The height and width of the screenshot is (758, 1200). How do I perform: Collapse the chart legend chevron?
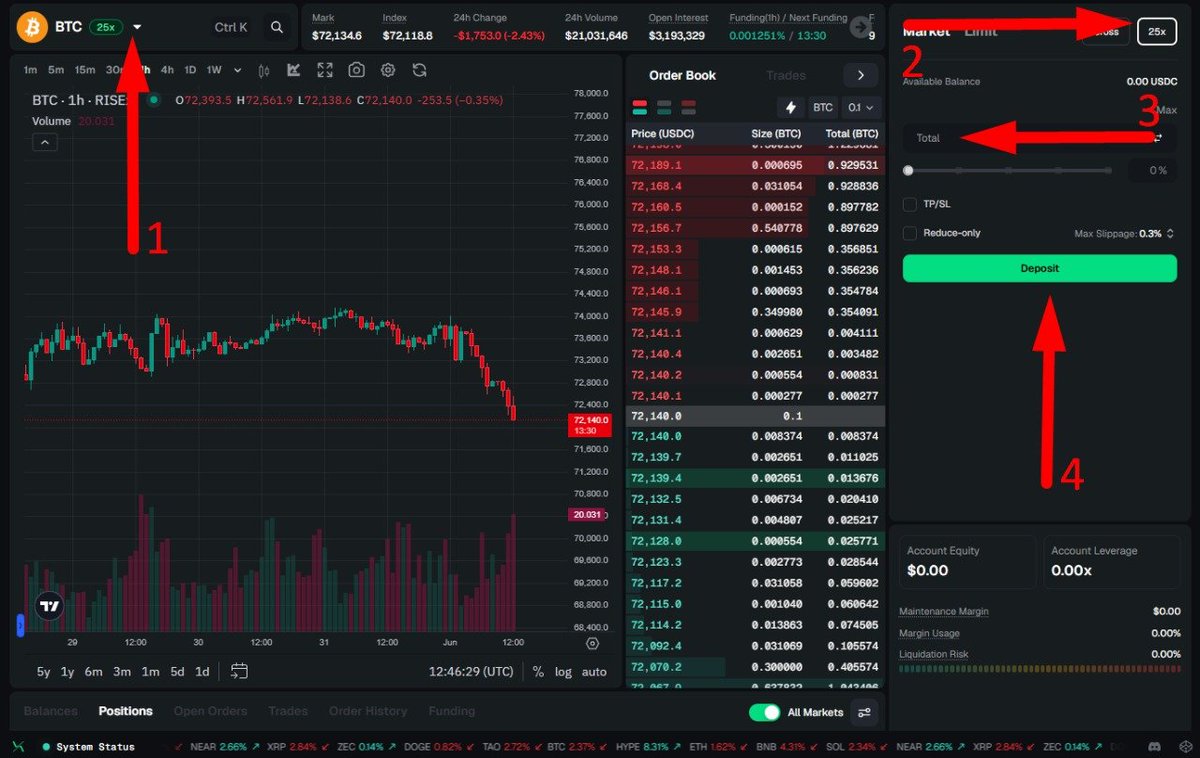click(45, 142)
